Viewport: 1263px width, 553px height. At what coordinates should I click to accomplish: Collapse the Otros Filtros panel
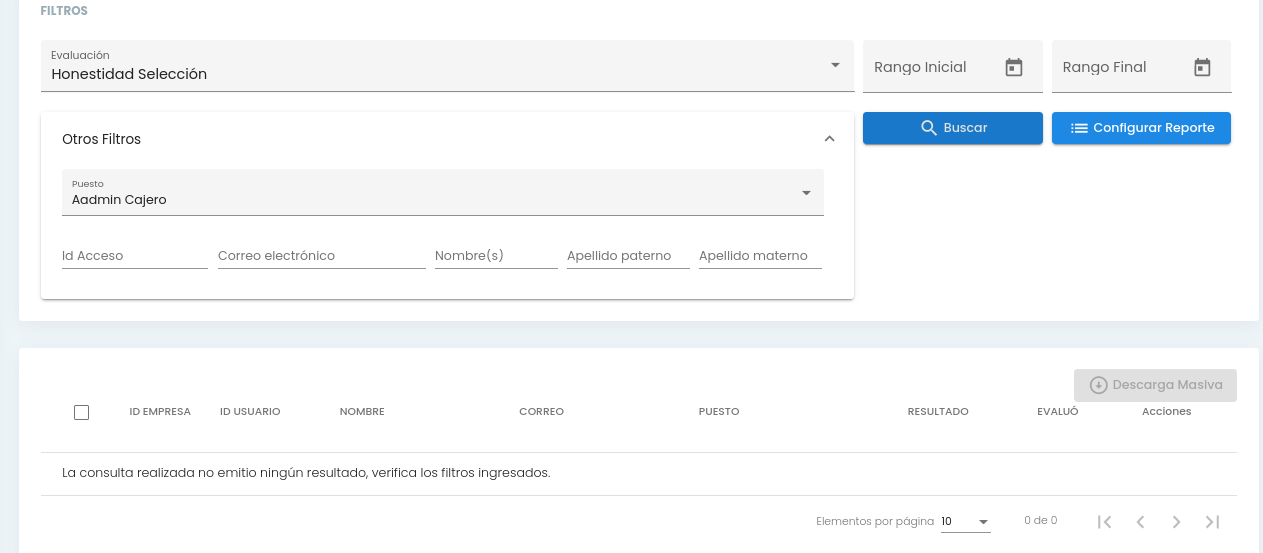click(829, 139)
